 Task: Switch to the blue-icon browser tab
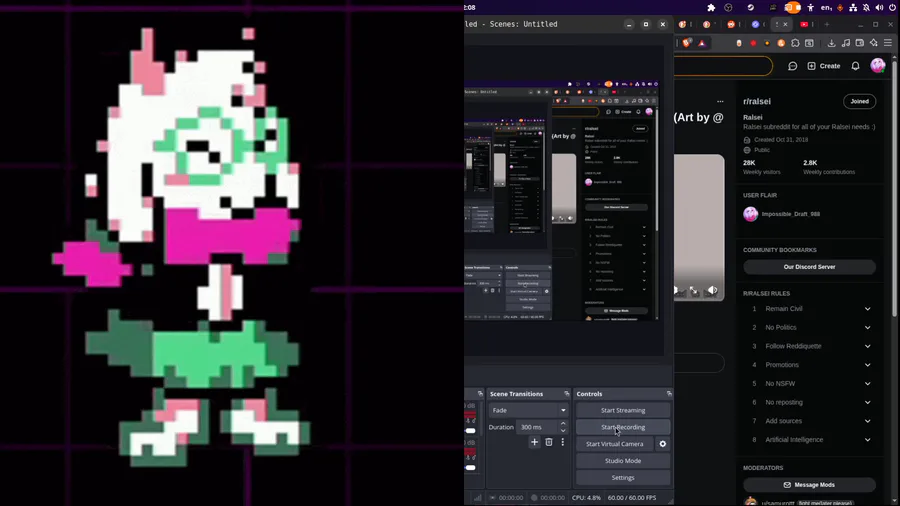[x=757, y=25]
